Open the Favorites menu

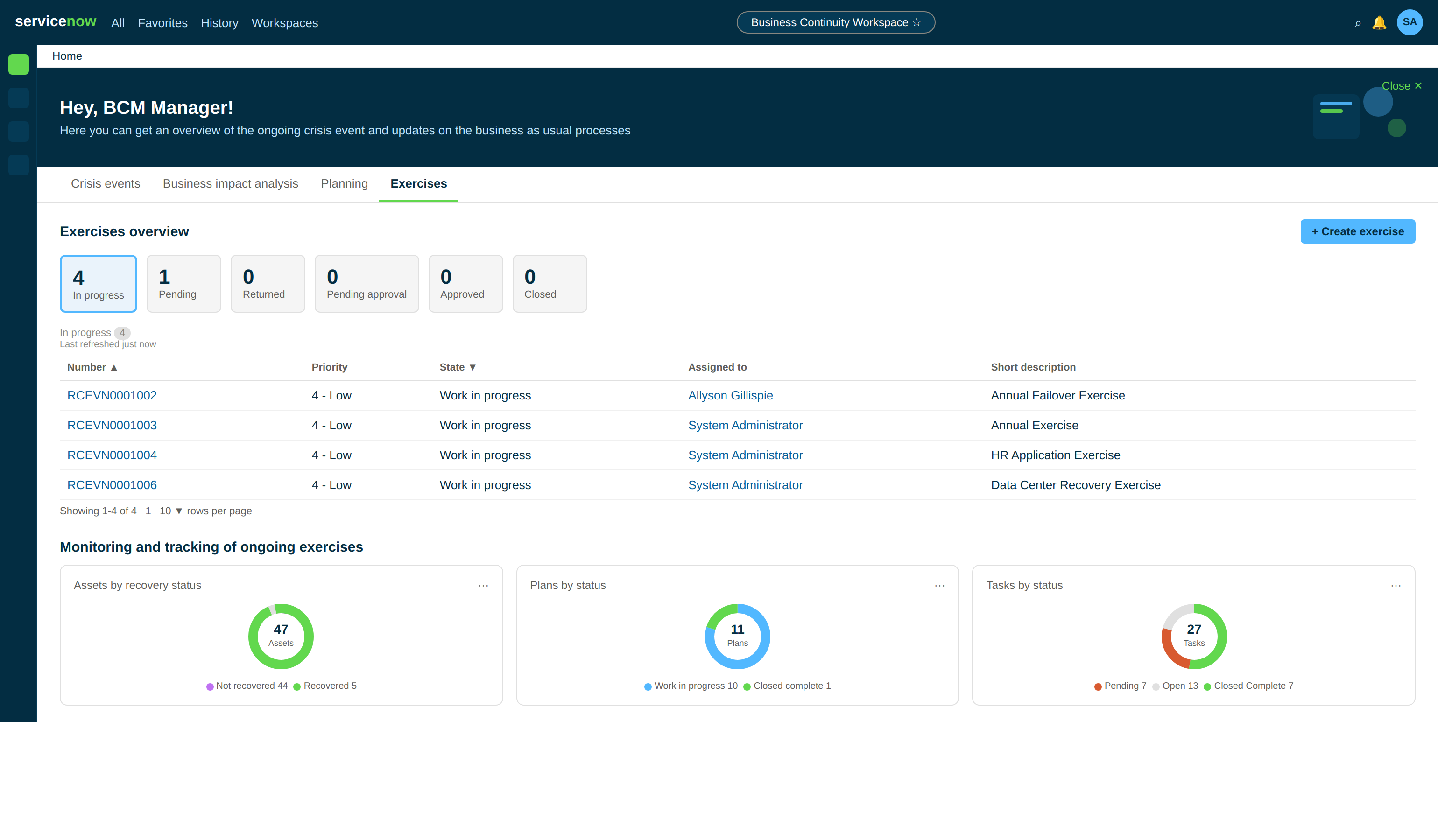pos(162,23)
